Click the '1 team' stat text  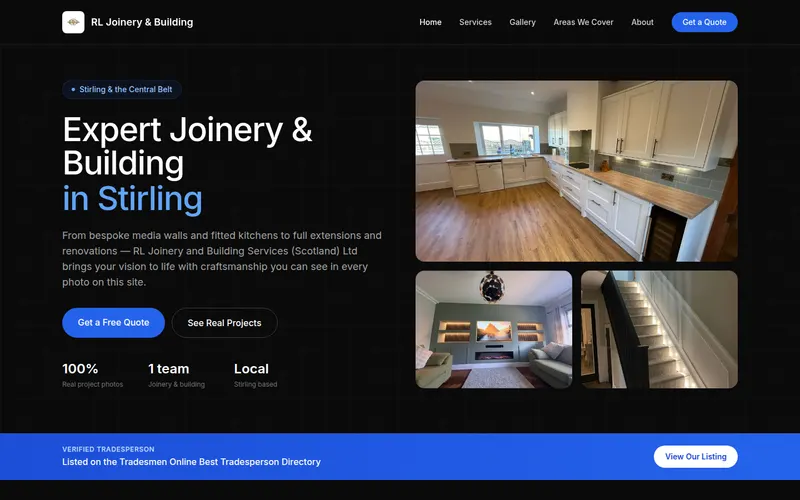[168, 368]
